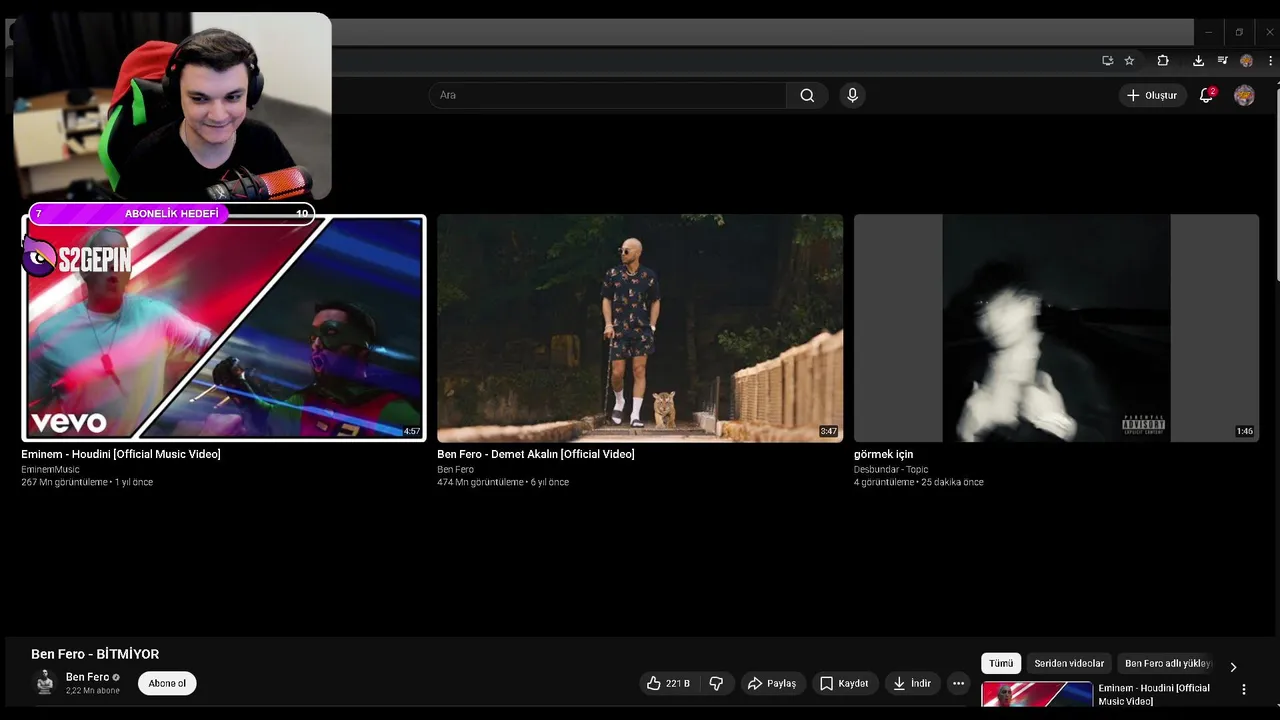Select the Ben Fero adlı yükleyen chip
The image size is (1280, 720).
[x=1167, y=663]
